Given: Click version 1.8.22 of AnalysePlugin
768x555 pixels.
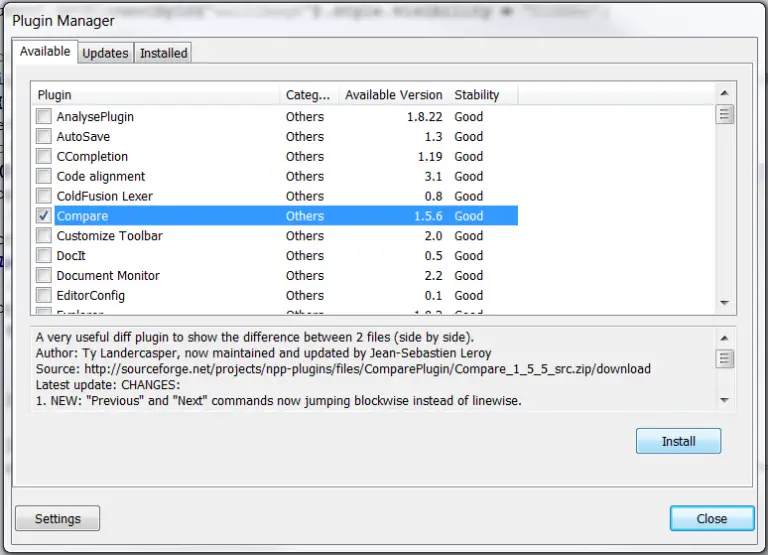Looking at the screenshot, I should pos(425,117).
